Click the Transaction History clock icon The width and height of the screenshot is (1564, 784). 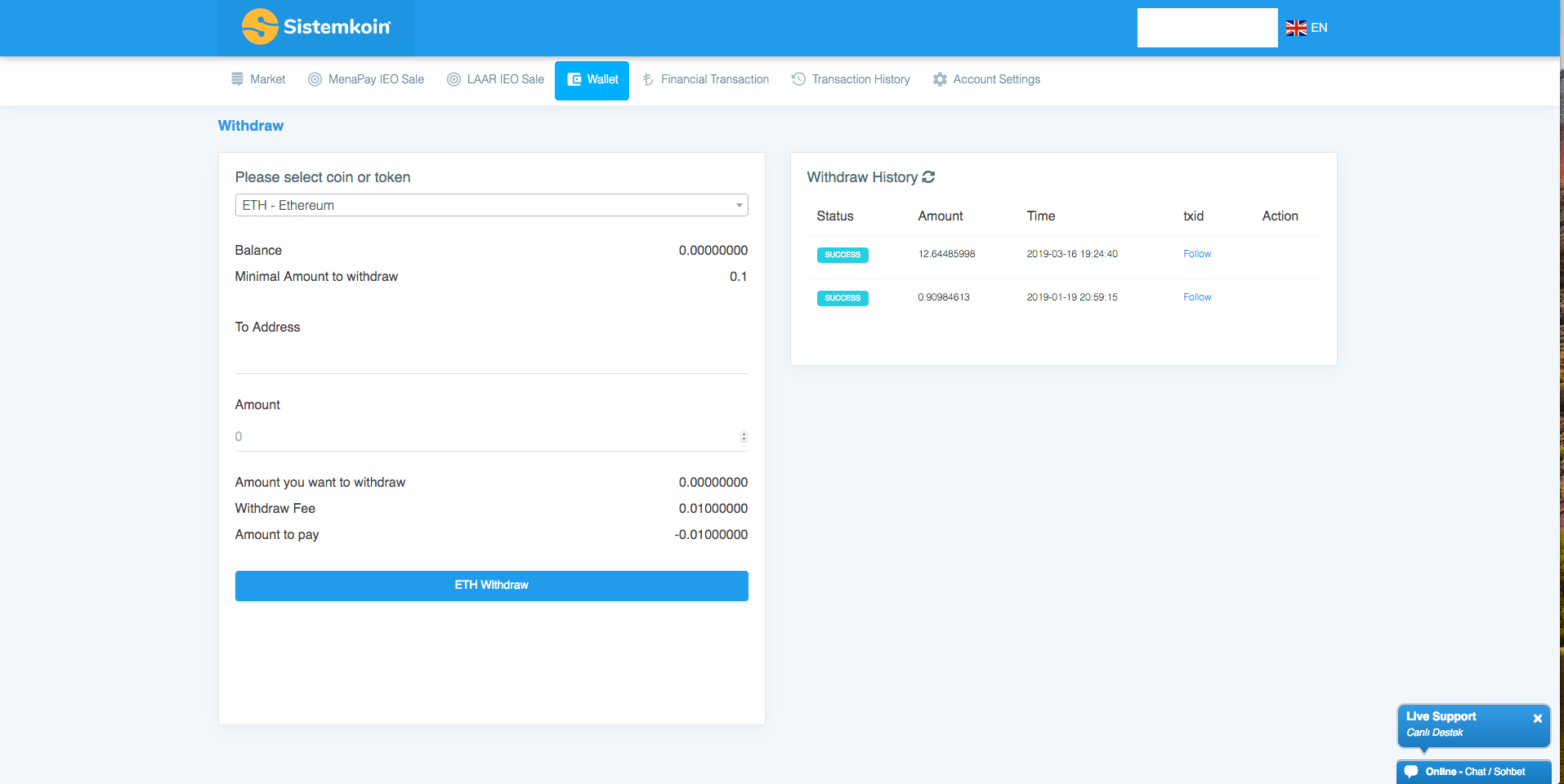(798, 79)
